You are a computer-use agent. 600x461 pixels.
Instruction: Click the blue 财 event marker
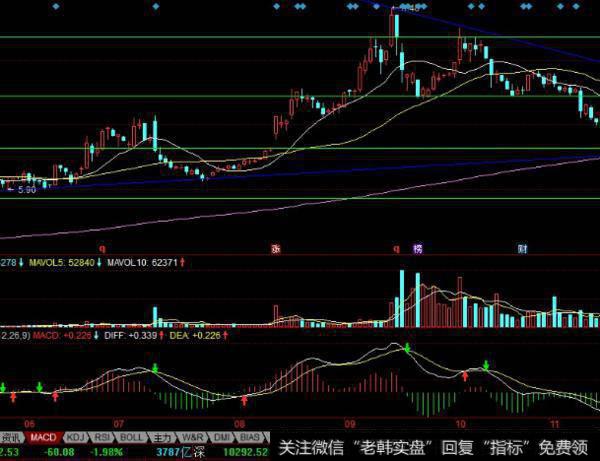pyautogui.click(x=522, y=247)
